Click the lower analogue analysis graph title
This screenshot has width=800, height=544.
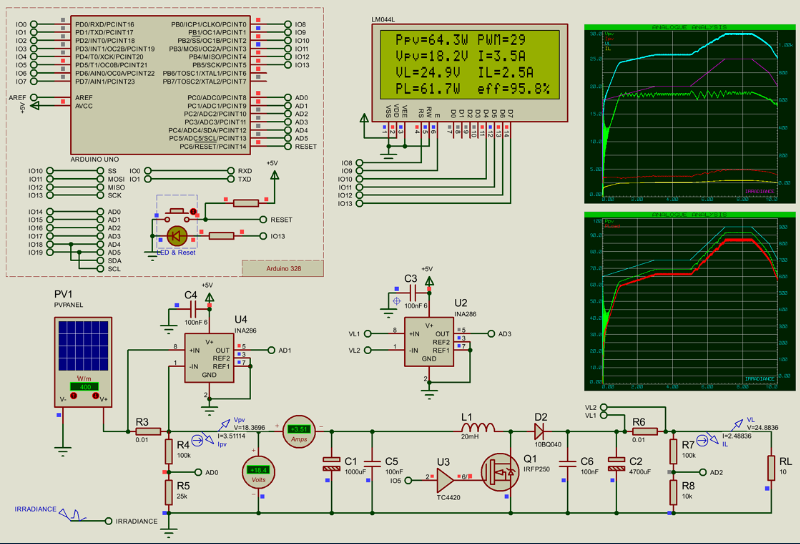point(689,215)
